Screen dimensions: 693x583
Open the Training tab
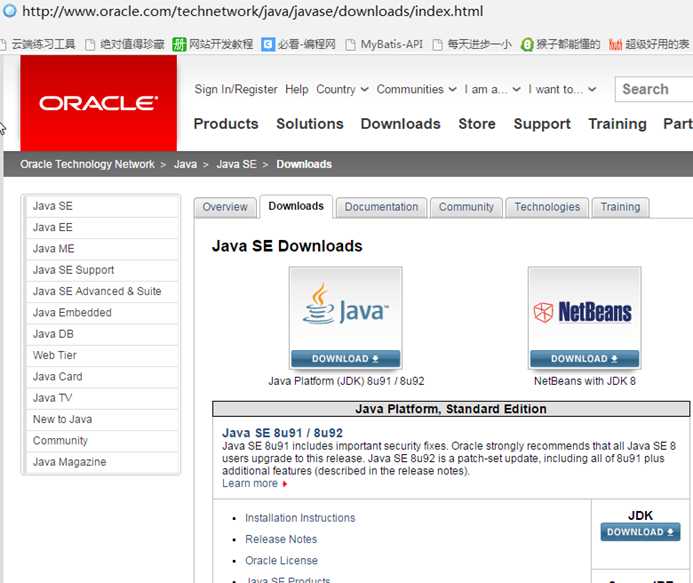point(621,207)
